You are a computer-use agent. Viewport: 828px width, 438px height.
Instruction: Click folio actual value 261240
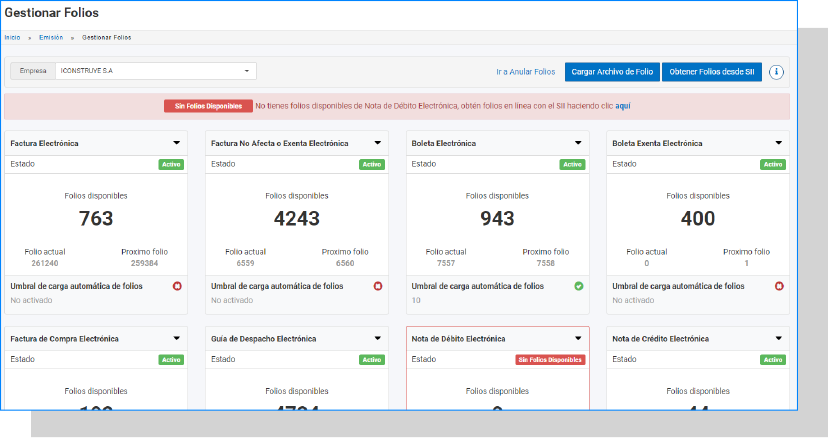pyautogui.click(x=45, y=263)
